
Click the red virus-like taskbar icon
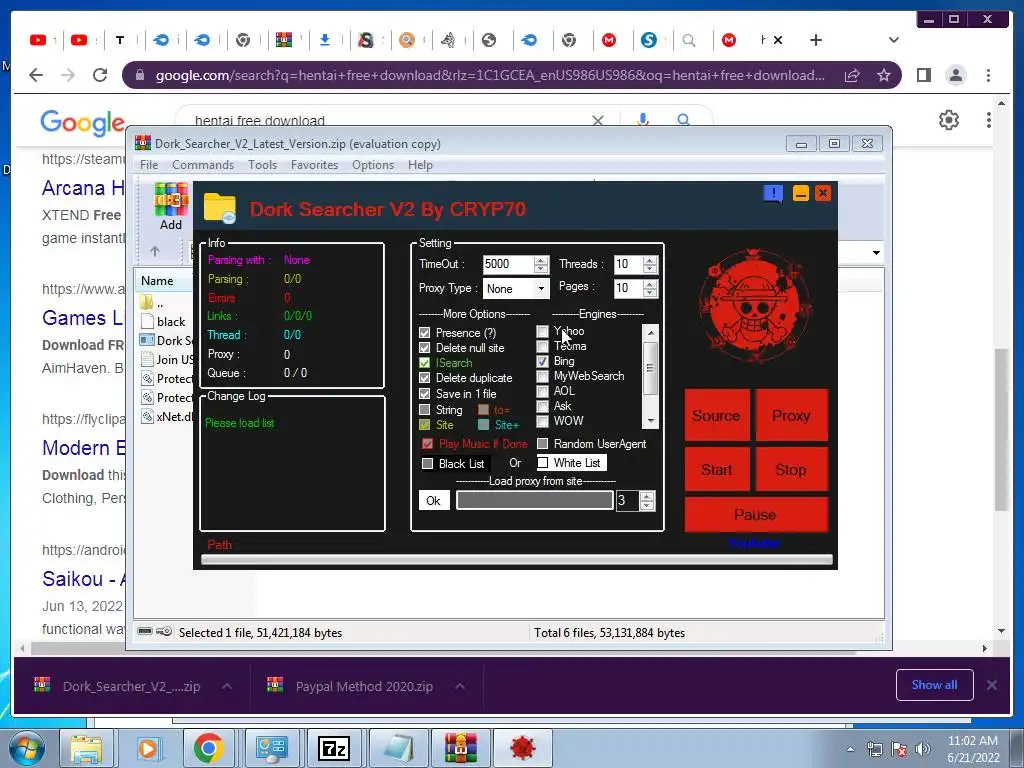522,748
